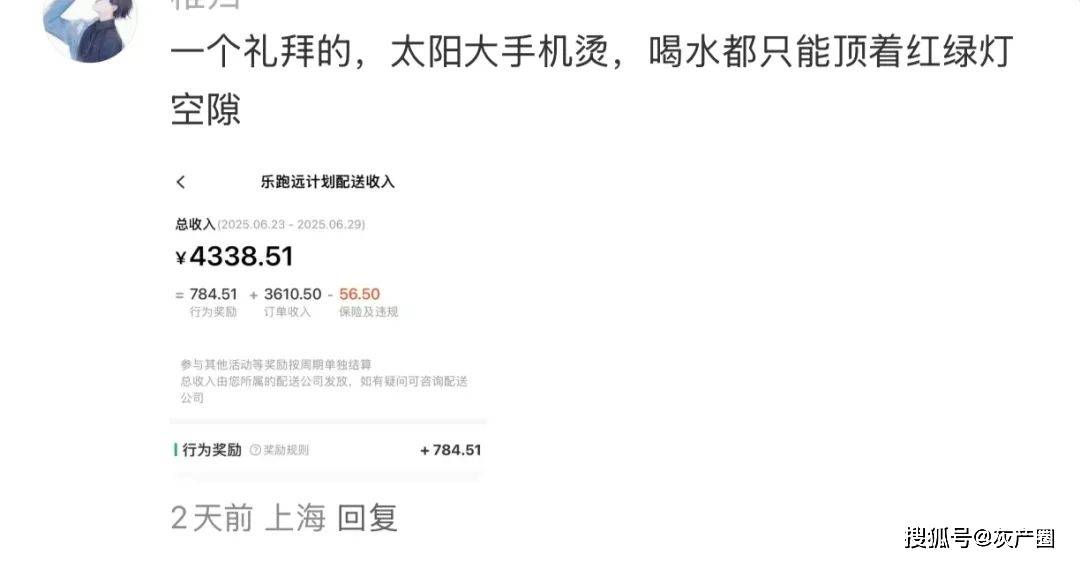Tap the back chevron beside 乐跑远计划配送收入
Screen dimensions: 1080x561
coord(180,182)
